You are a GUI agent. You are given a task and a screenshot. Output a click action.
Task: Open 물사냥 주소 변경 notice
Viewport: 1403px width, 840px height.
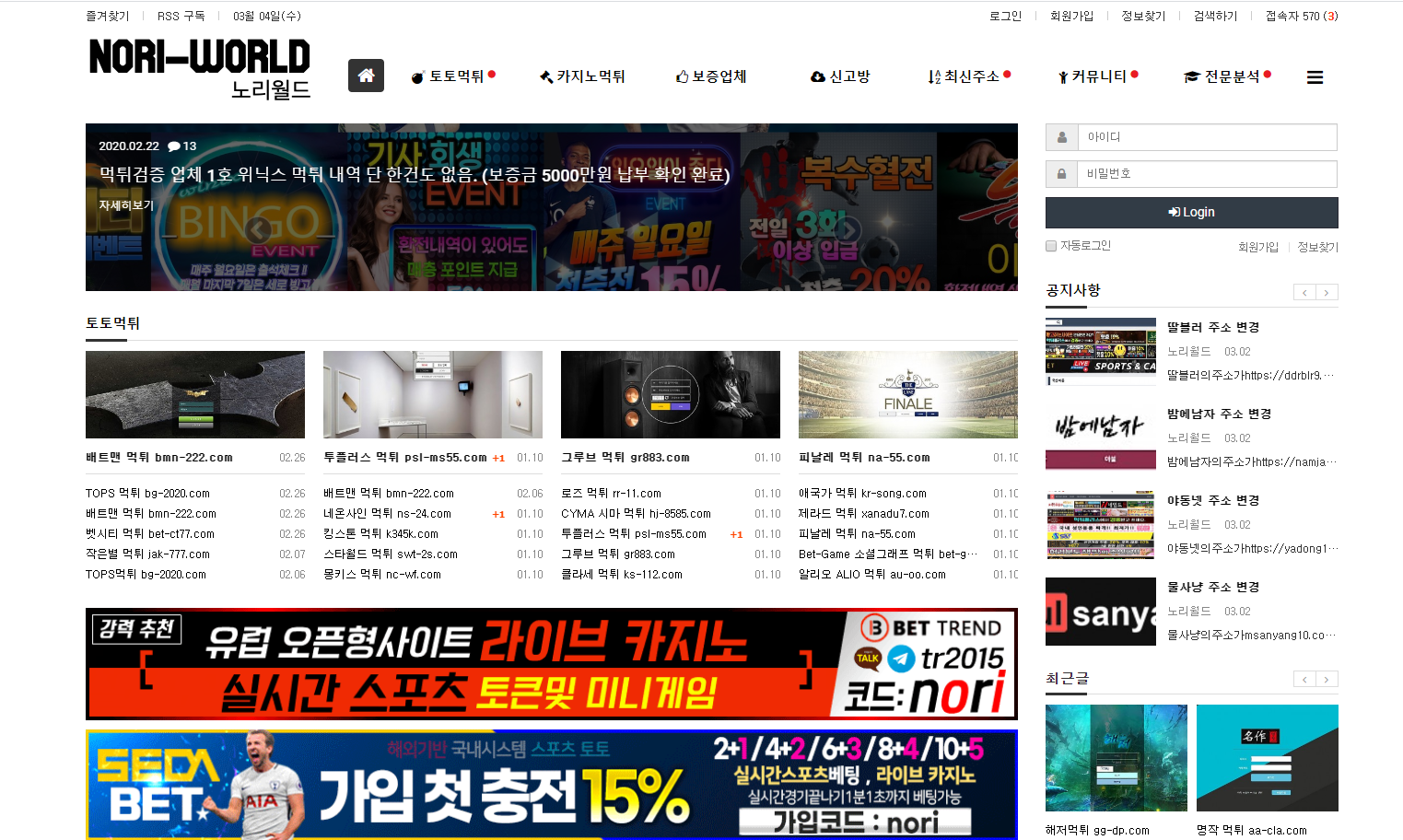tap(1213, 588)
